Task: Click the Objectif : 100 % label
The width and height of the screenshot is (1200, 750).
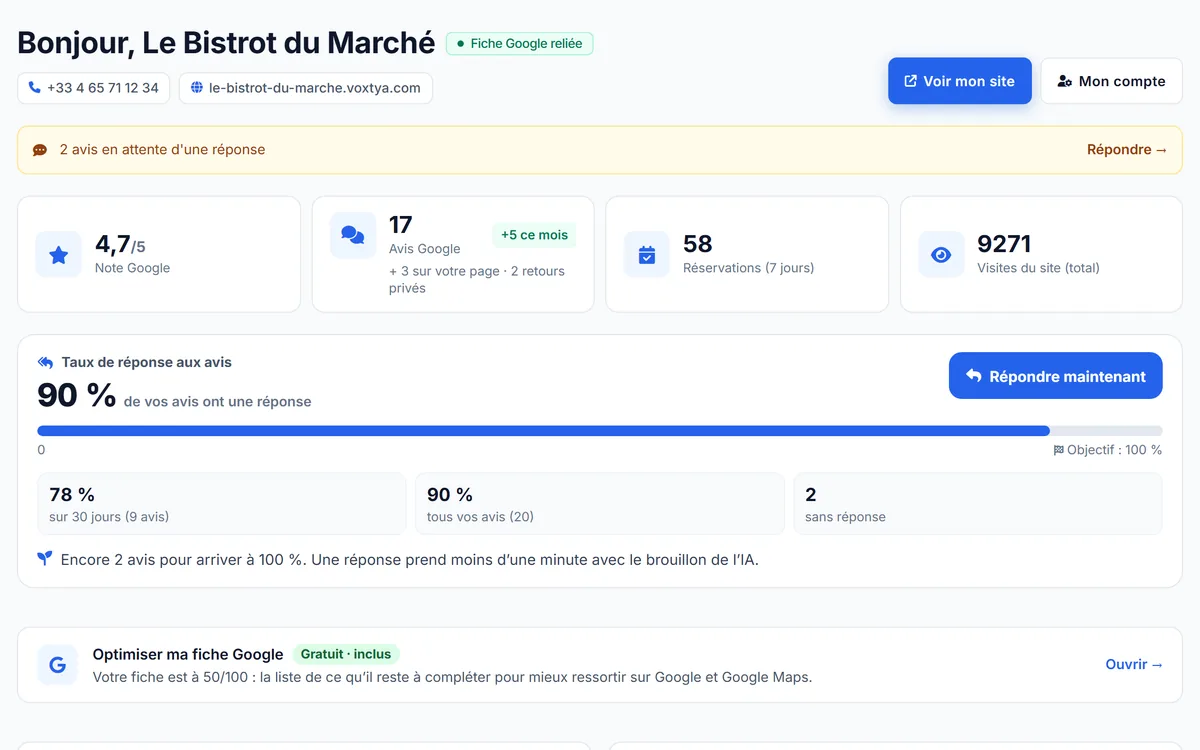Action: click(1114, 450)
